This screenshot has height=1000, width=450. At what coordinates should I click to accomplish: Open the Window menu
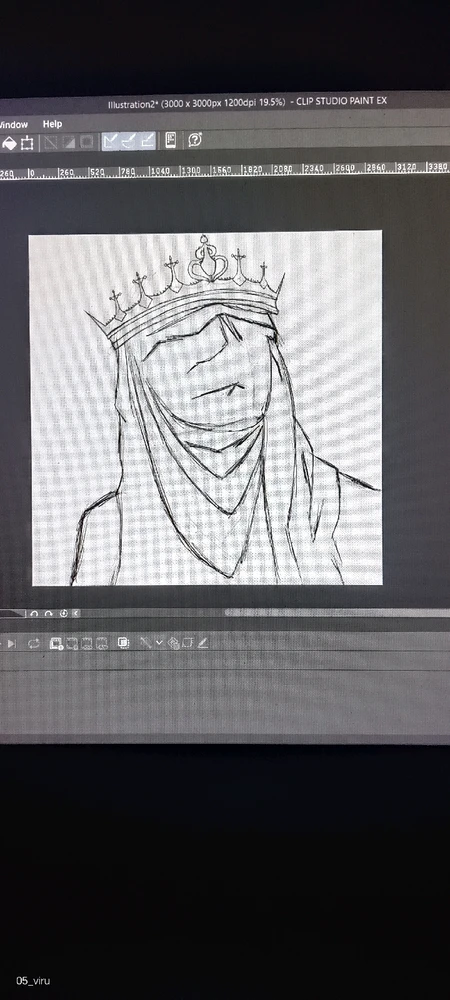[x=14, y=124]
